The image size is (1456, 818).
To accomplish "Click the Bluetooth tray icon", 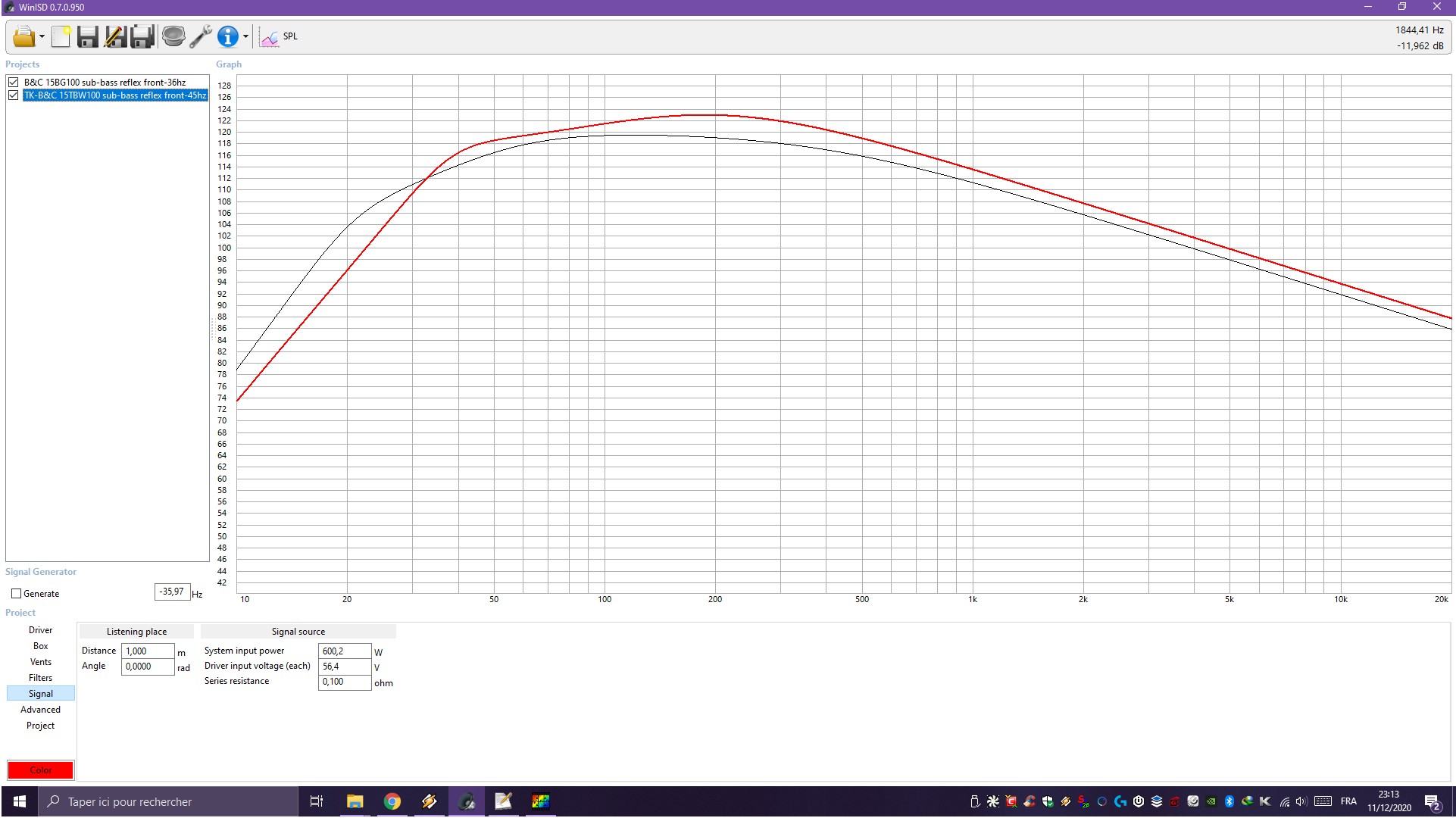I will point(1229,801).
